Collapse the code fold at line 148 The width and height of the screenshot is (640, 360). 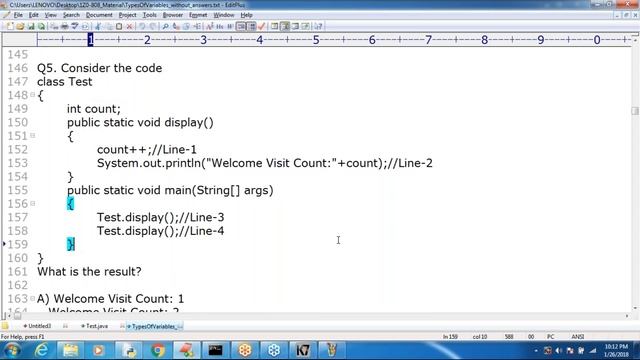[33, 95]
